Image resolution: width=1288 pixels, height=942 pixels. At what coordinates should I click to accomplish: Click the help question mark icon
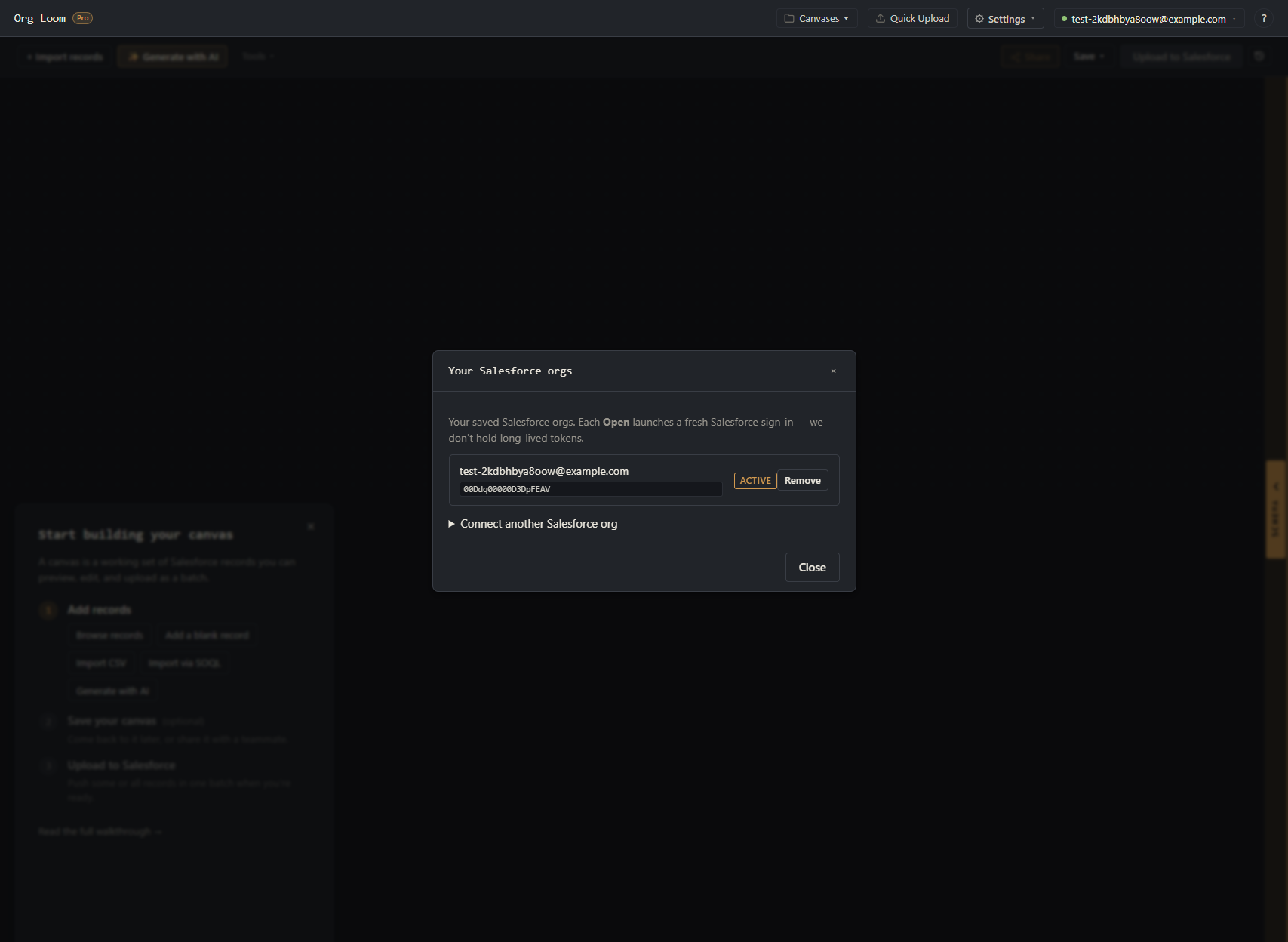(1264, 18)
